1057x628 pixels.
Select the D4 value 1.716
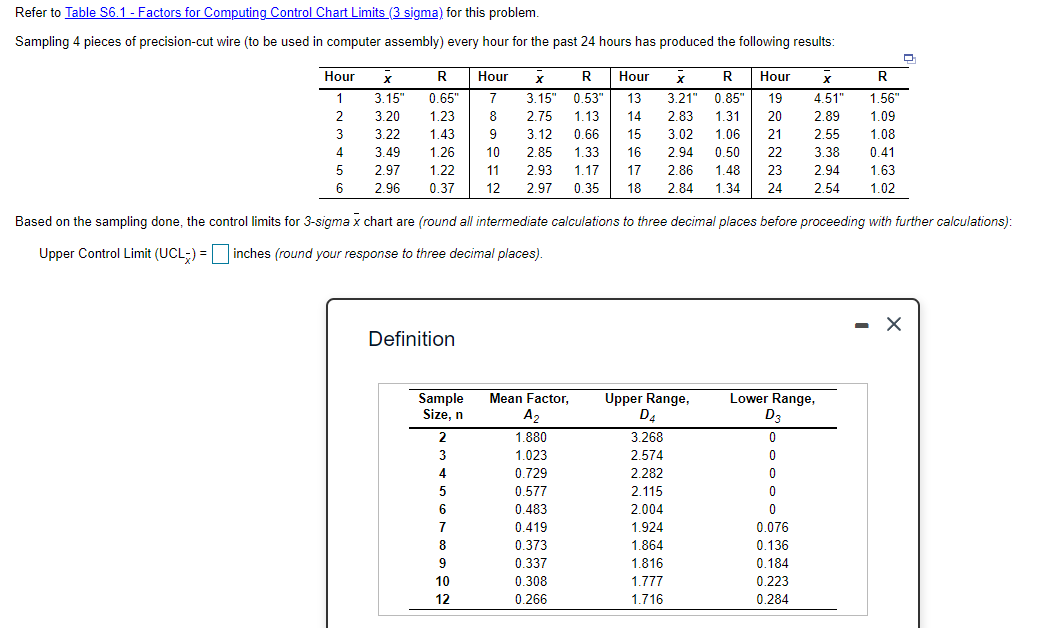pyautogui.click(x=647, y=600)
